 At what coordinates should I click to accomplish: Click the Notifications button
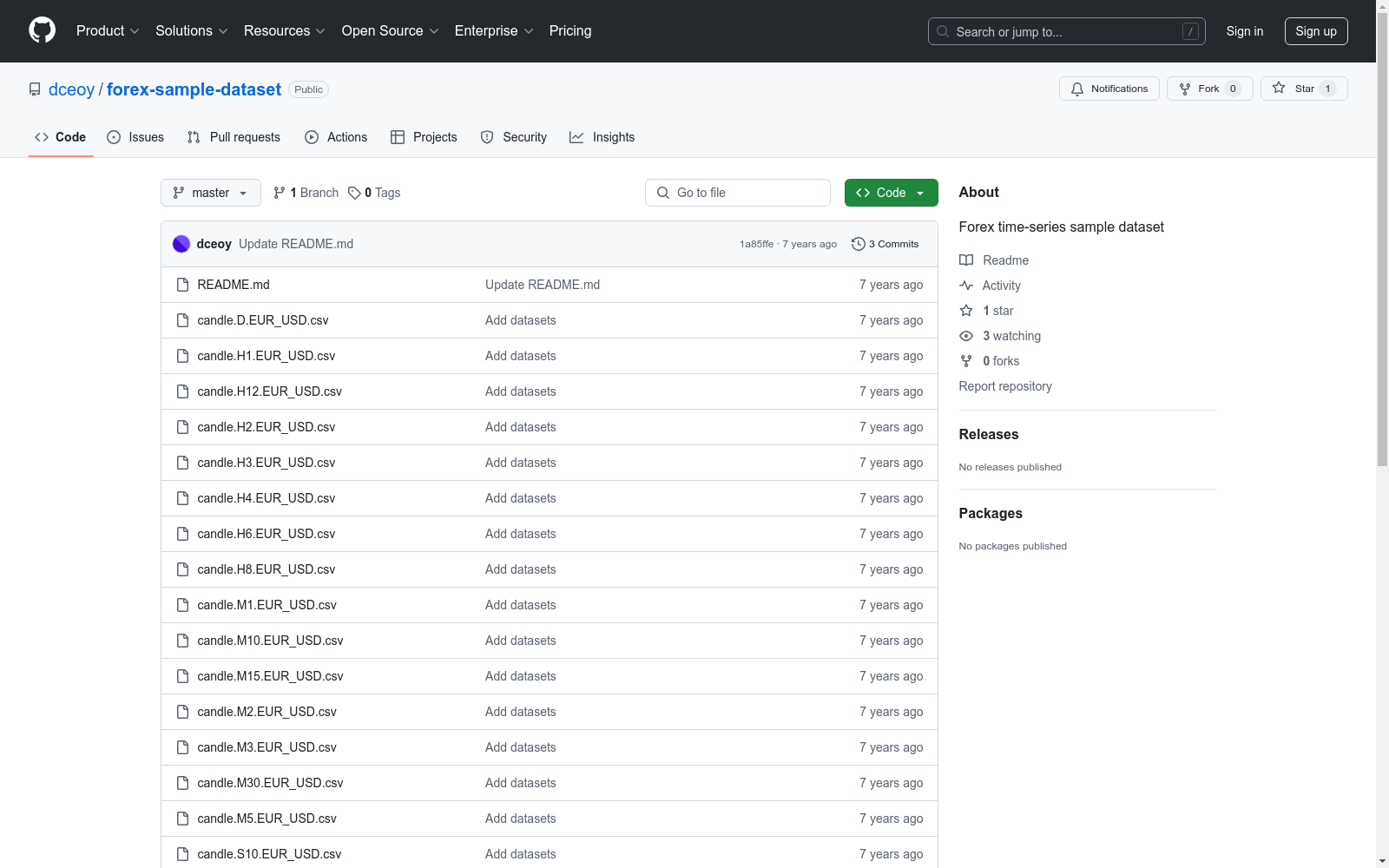tap(1109, 89)
